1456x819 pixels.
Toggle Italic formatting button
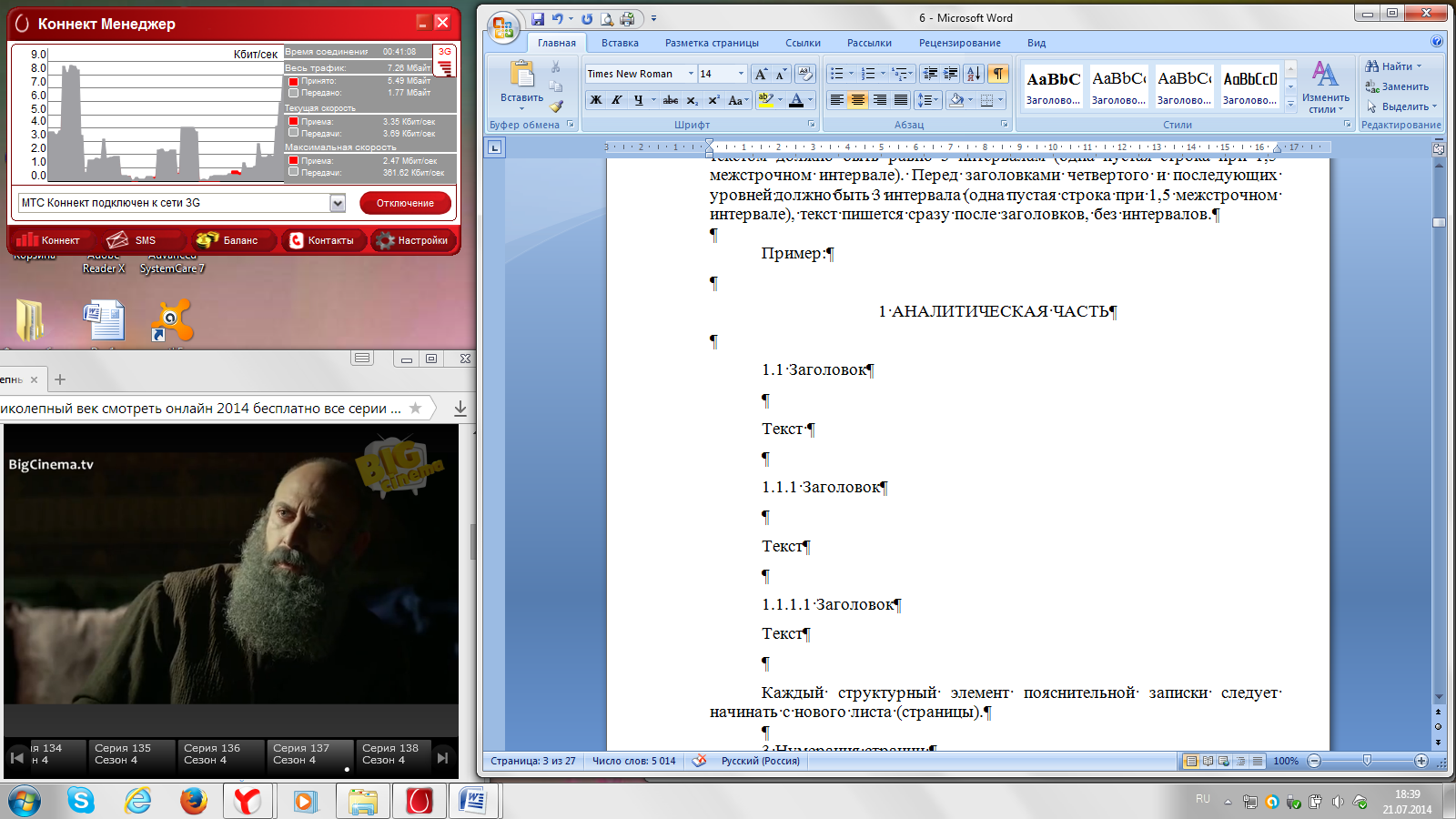point(617,100)
